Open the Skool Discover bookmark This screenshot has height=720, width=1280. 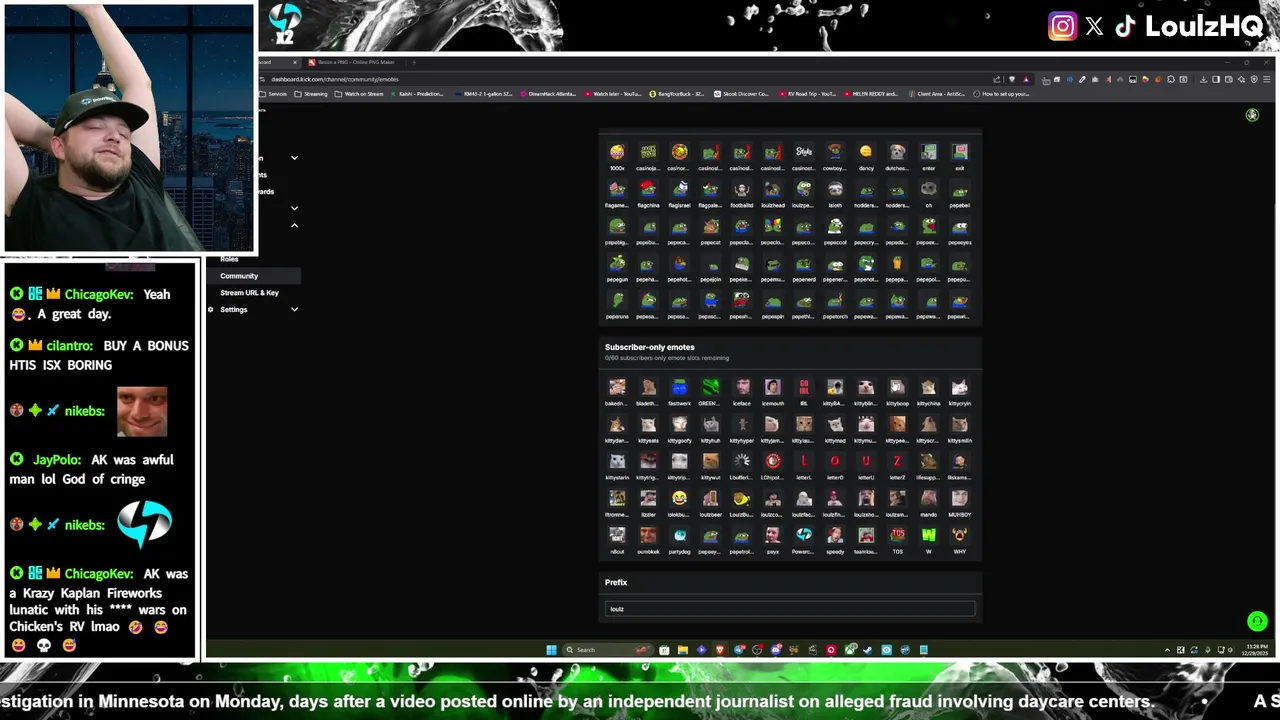pyautogui.click(x=741, y=94)
